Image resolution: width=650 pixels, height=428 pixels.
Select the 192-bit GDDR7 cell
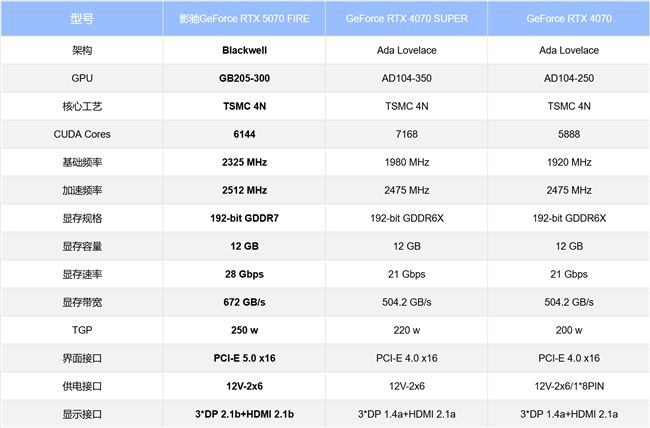click(244, 218)
